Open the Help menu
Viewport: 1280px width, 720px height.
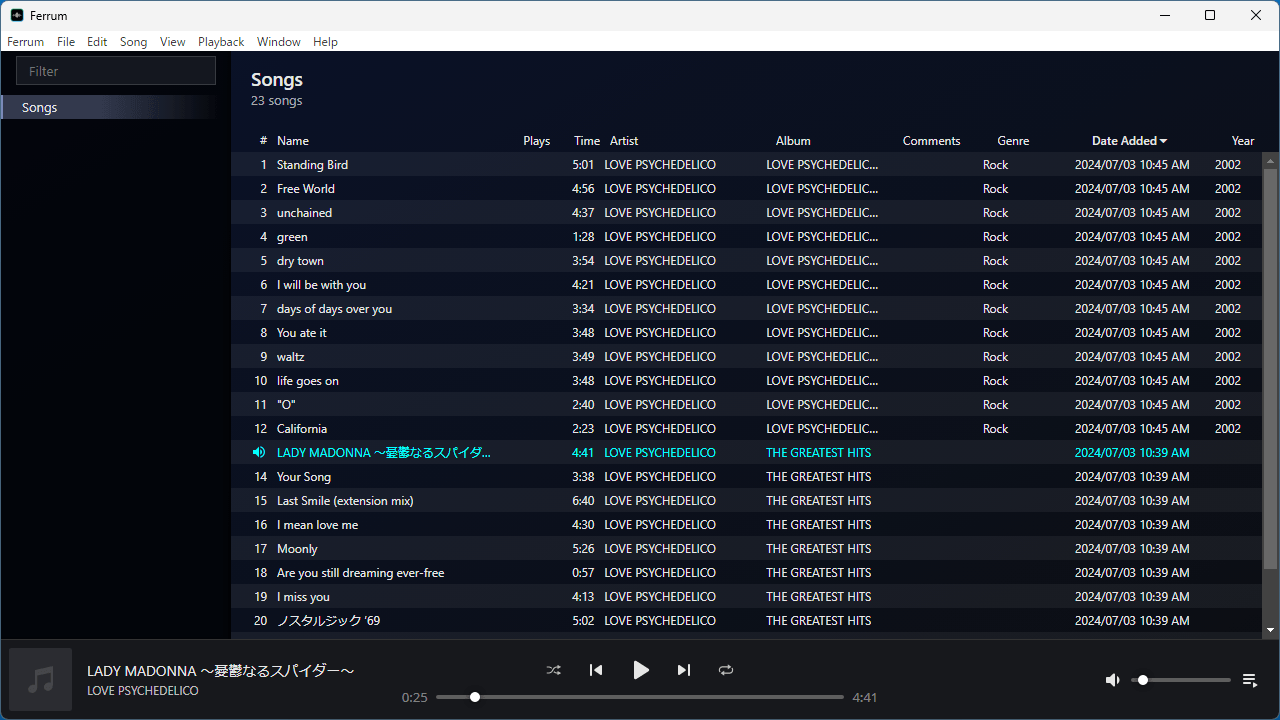325,42
